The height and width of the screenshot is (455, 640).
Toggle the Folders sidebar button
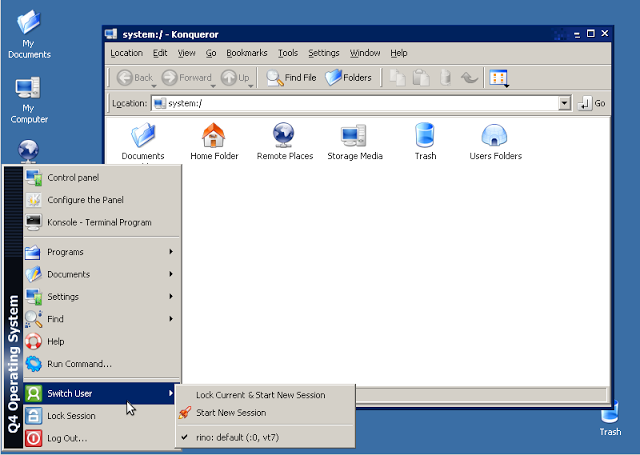349,77
